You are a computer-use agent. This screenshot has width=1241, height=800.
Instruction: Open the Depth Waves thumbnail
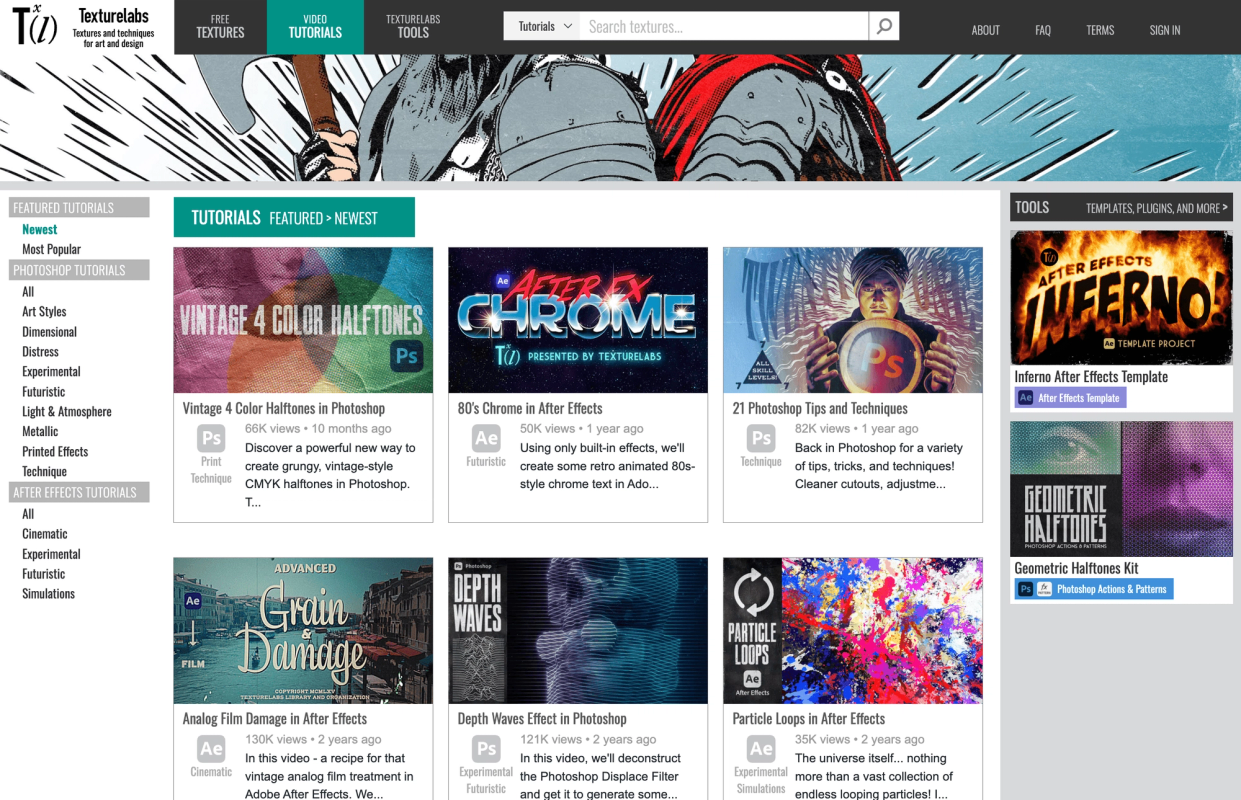tap(578, 630)
